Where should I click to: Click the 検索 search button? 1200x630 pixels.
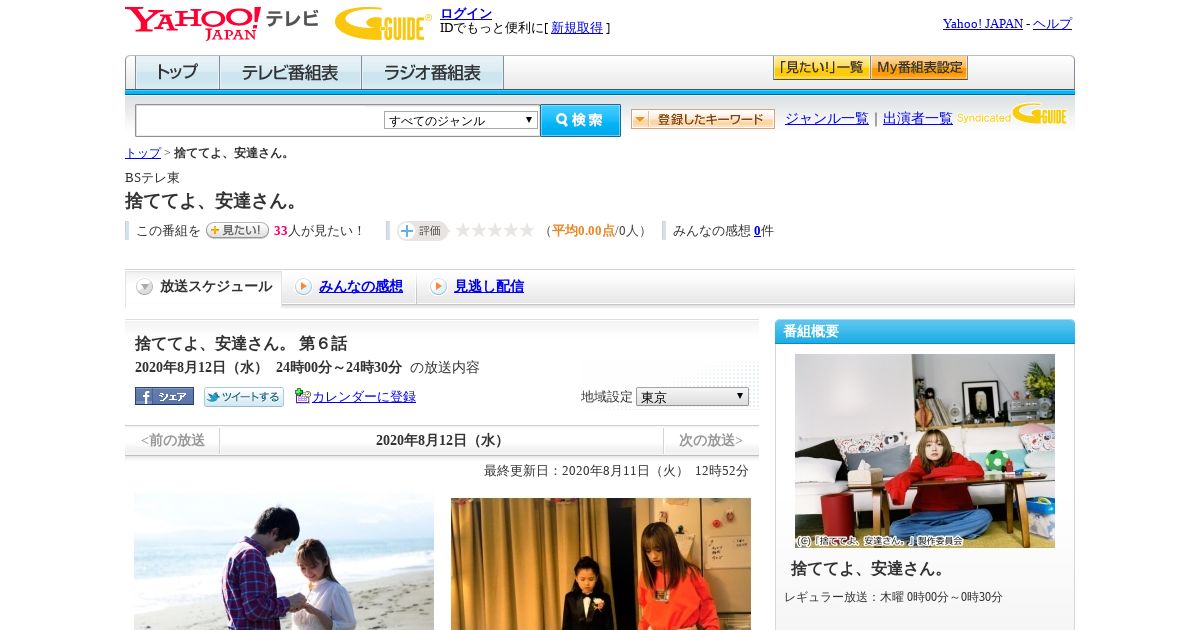(580, 120)
